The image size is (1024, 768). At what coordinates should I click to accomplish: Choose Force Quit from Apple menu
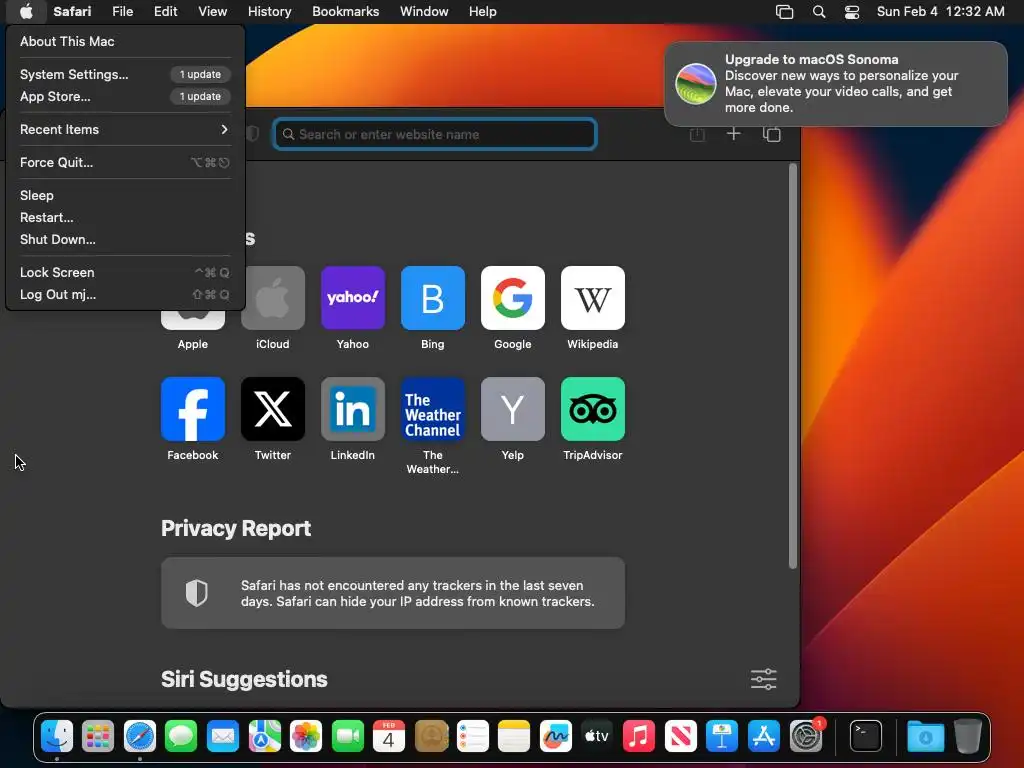pos(125,162)
